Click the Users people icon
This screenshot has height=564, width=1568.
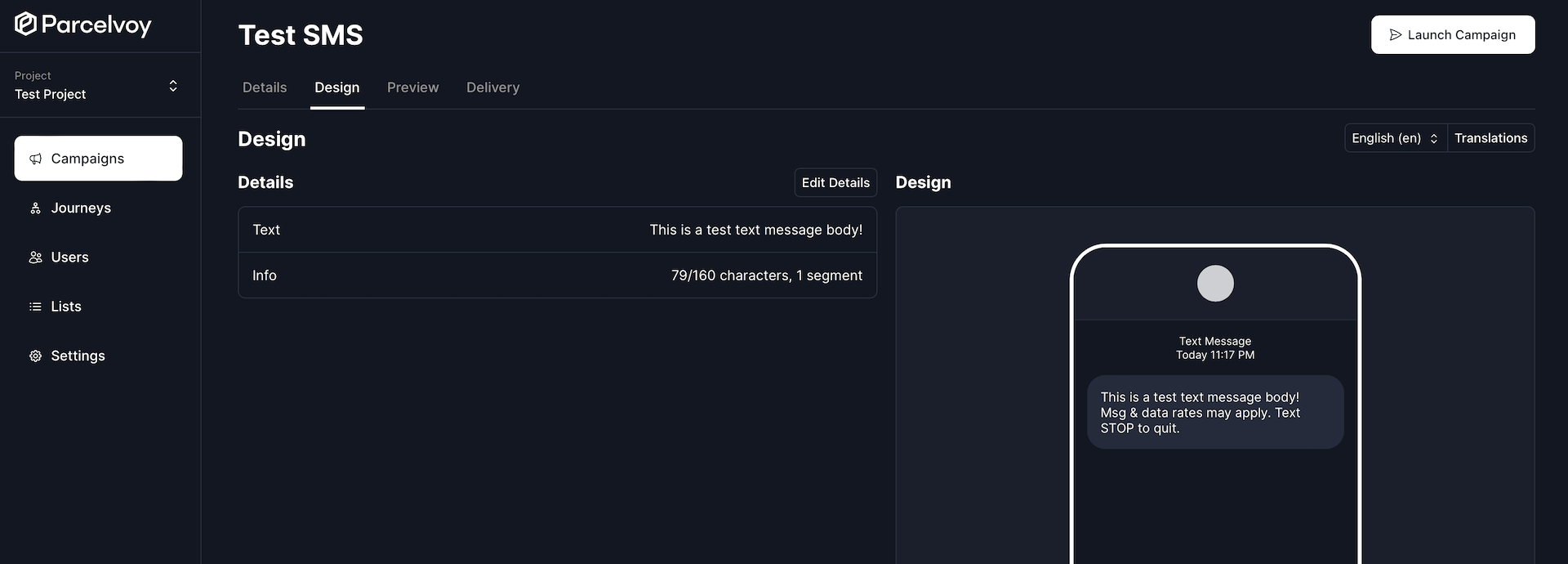(35, 257)
